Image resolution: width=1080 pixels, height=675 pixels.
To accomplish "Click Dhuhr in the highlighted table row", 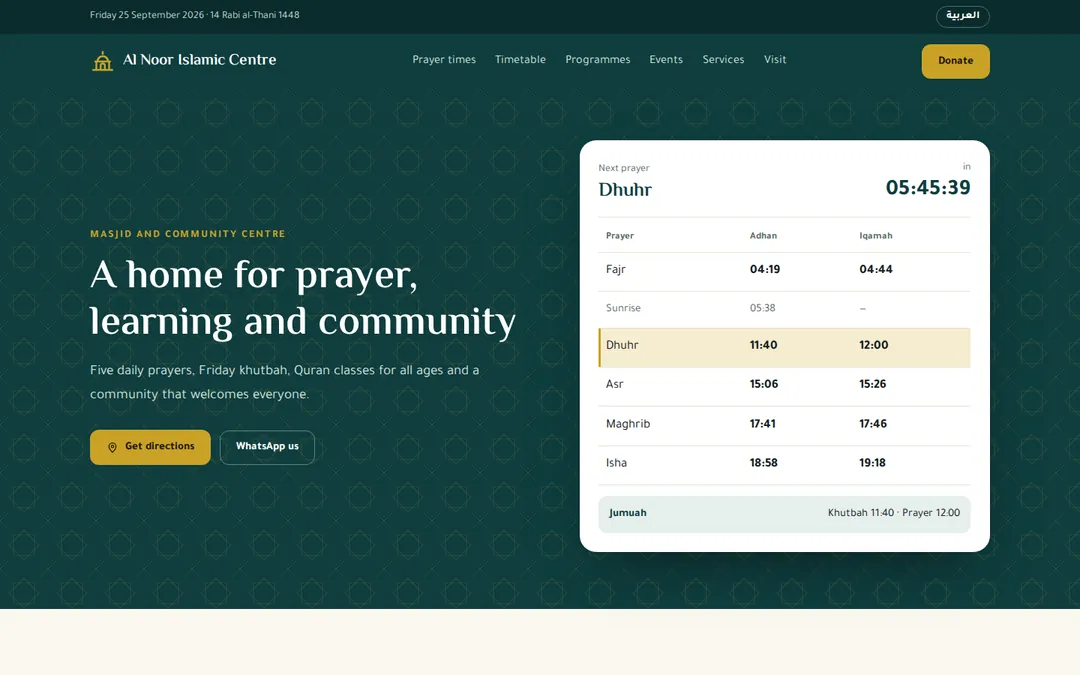I will tap(622, 345).
